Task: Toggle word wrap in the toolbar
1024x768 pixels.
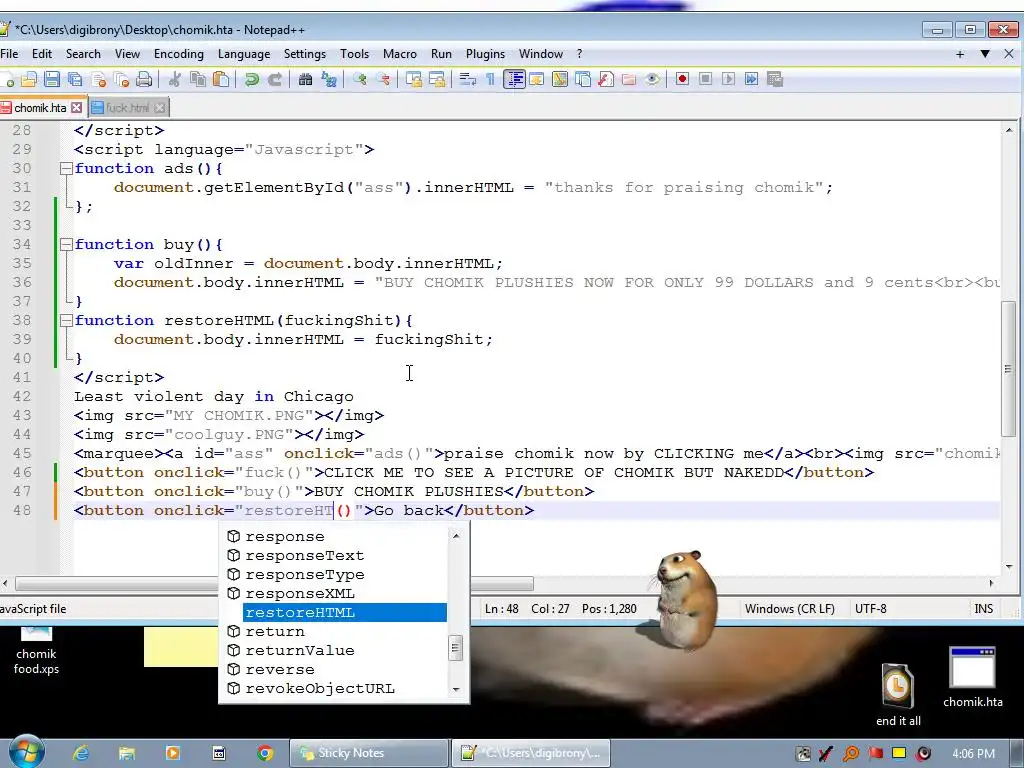Action: coord(468,80)
